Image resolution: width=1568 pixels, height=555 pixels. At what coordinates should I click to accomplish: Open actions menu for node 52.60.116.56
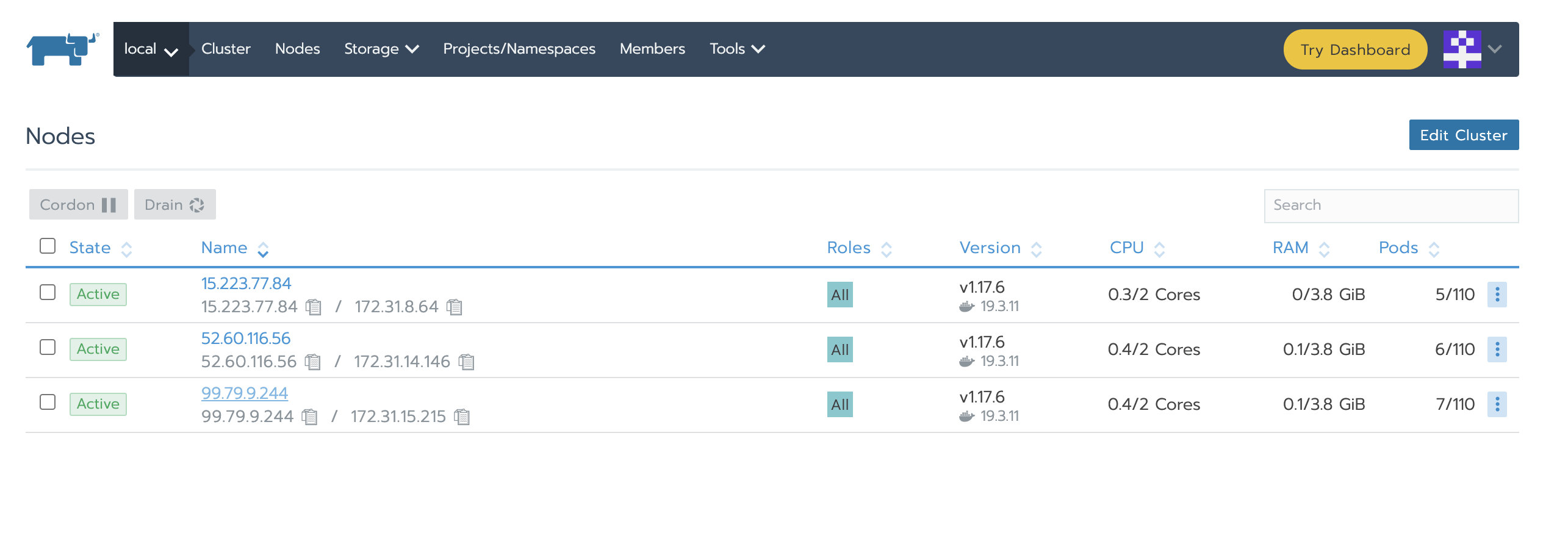tap(1497, 349)
